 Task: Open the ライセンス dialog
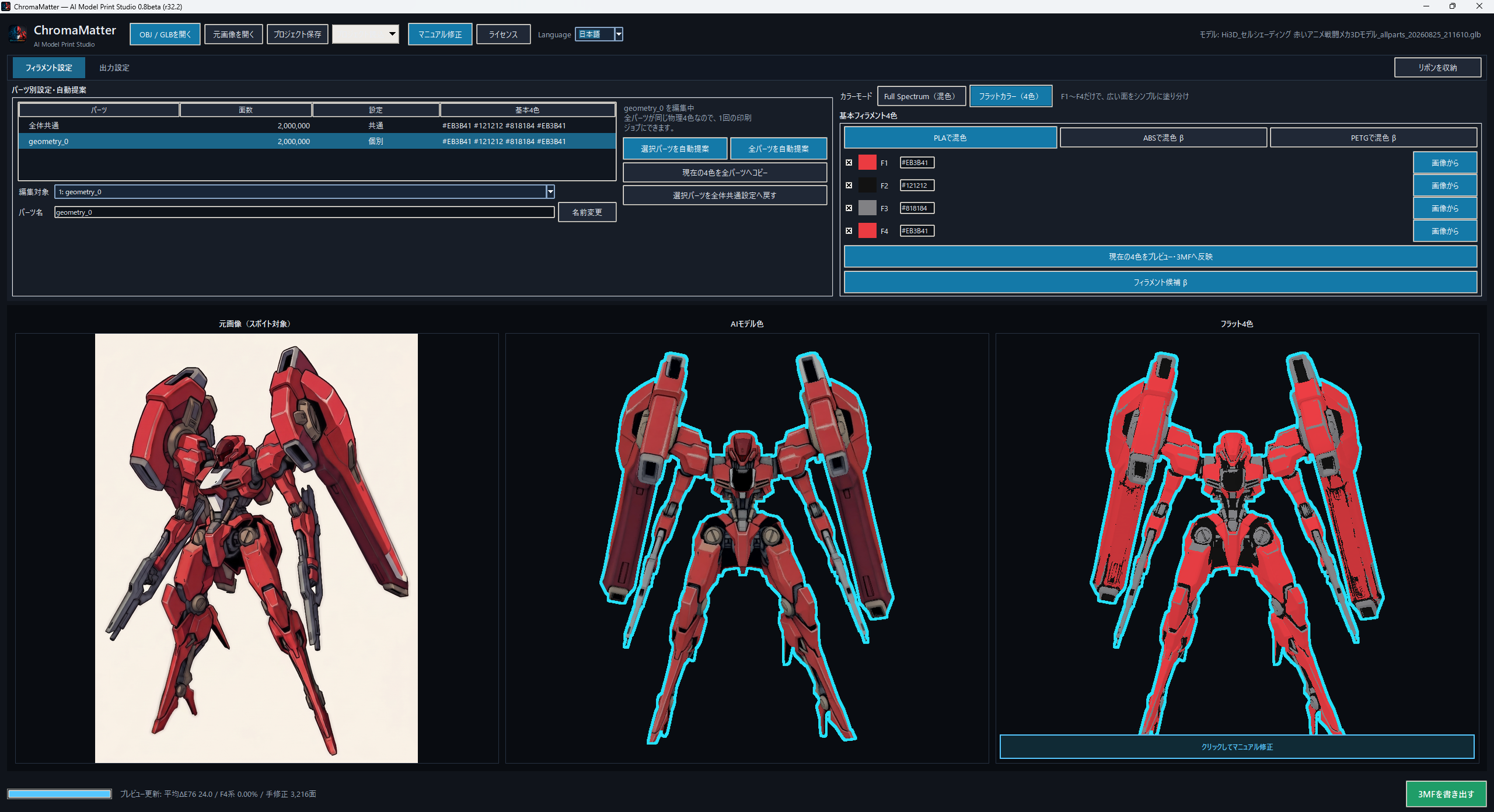coord(503,34)
